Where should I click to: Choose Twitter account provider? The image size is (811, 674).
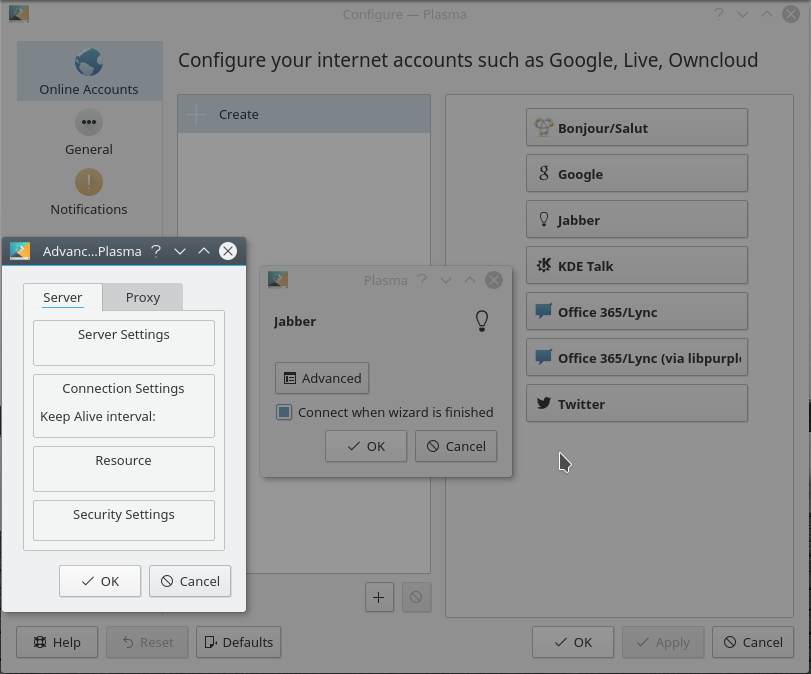[636, 404]
